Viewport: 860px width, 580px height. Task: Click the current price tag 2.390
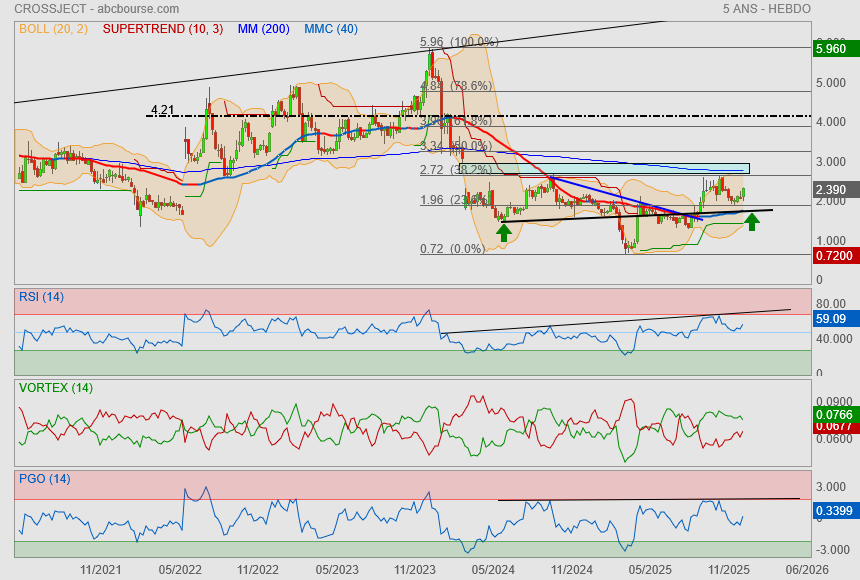832,190
